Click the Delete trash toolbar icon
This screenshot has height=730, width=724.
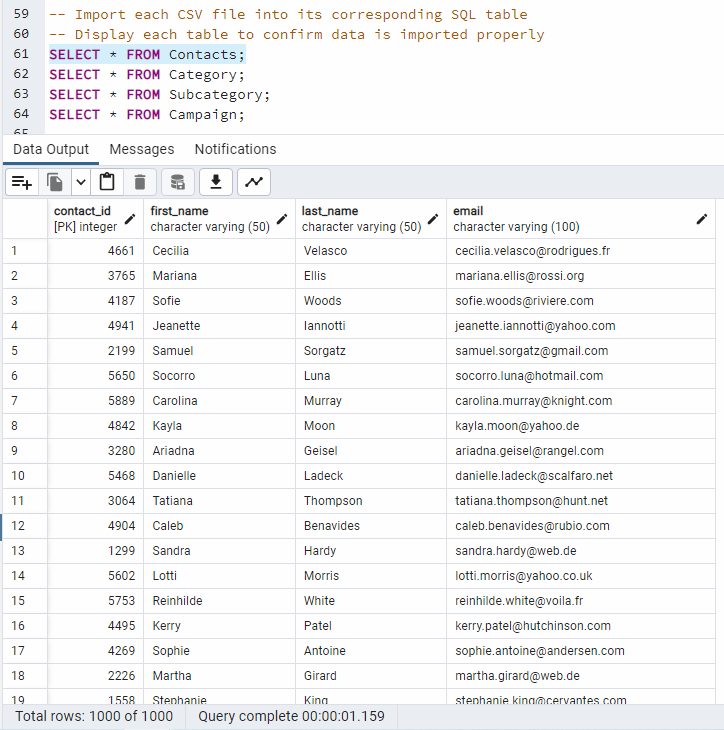click(140, 182)
